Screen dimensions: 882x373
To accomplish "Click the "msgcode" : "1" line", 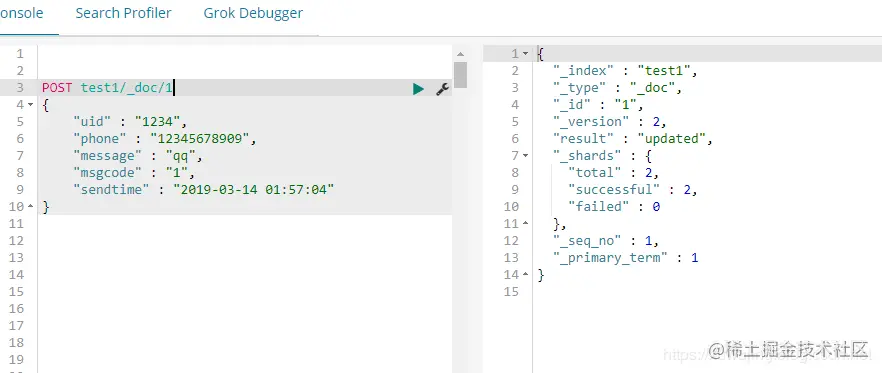I will pos(134,172).
